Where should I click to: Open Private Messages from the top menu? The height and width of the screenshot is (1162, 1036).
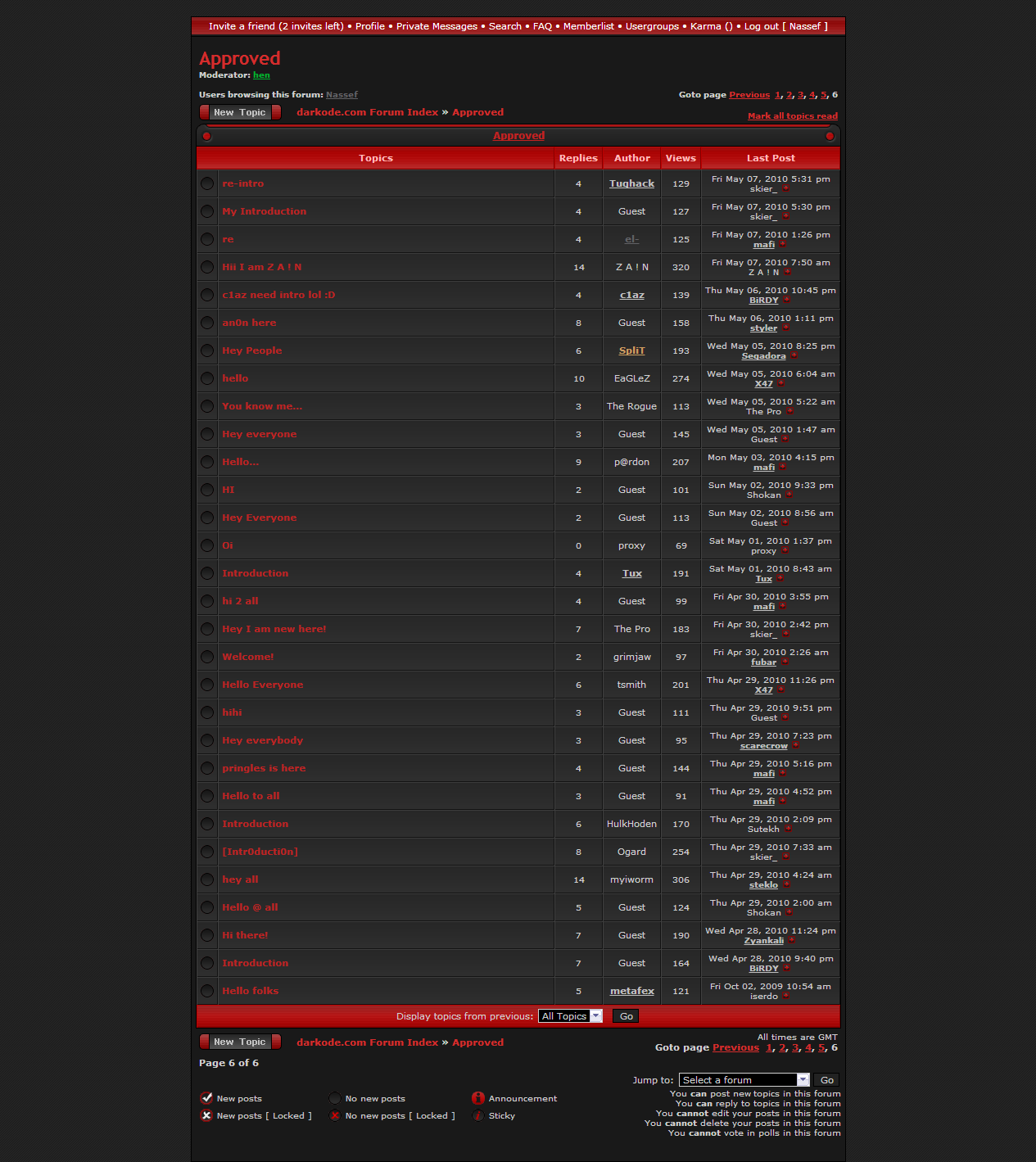437,26
